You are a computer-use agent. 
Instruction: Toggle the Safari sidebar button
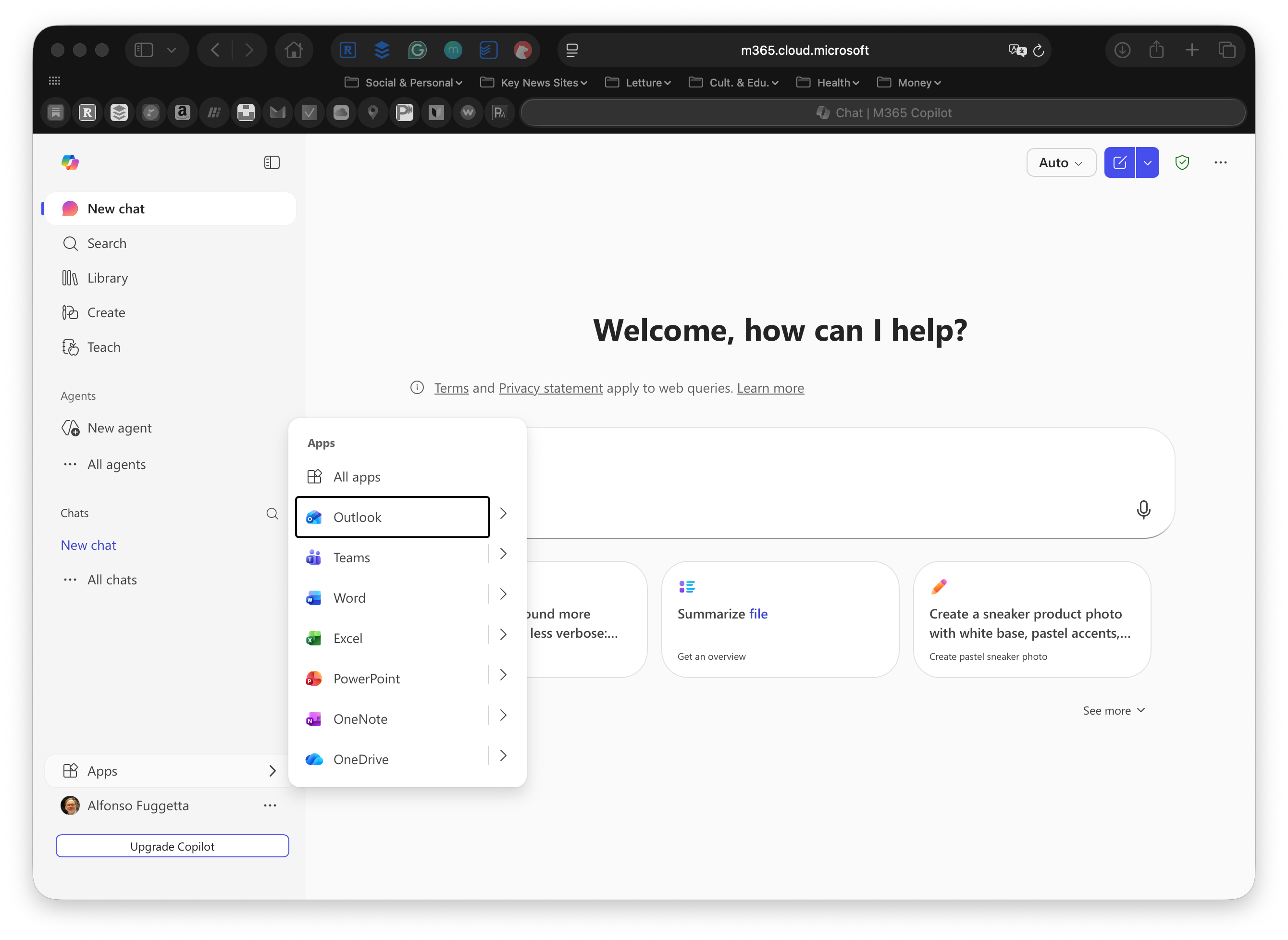pos(143,50)
